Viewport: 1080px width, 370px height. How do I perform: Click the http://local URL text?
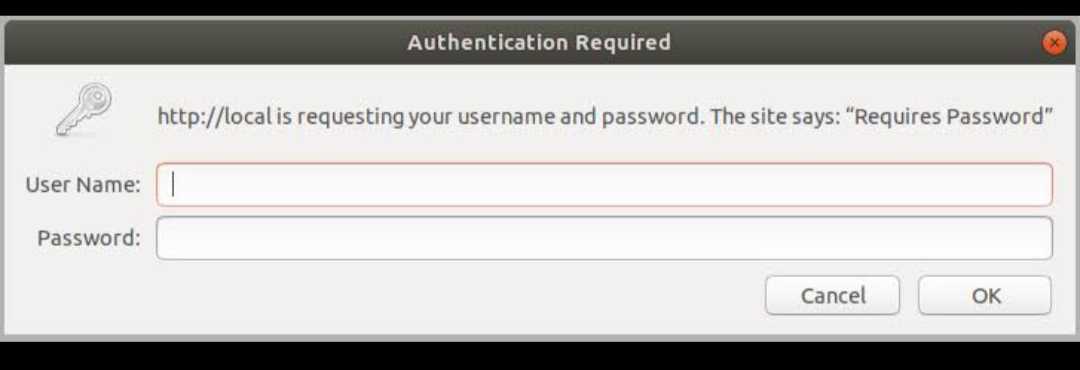coord(215,116)
